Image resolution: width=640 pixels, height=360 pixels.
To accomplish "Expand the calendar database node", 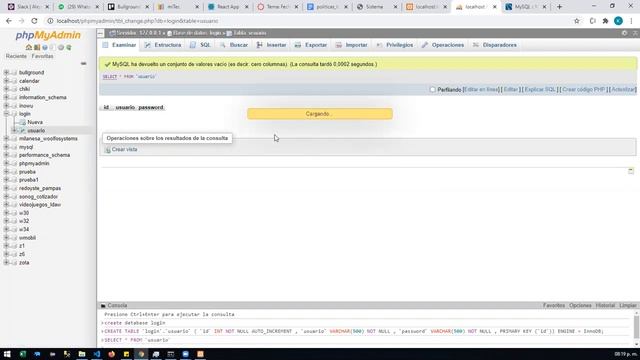I will click(6, 81).
